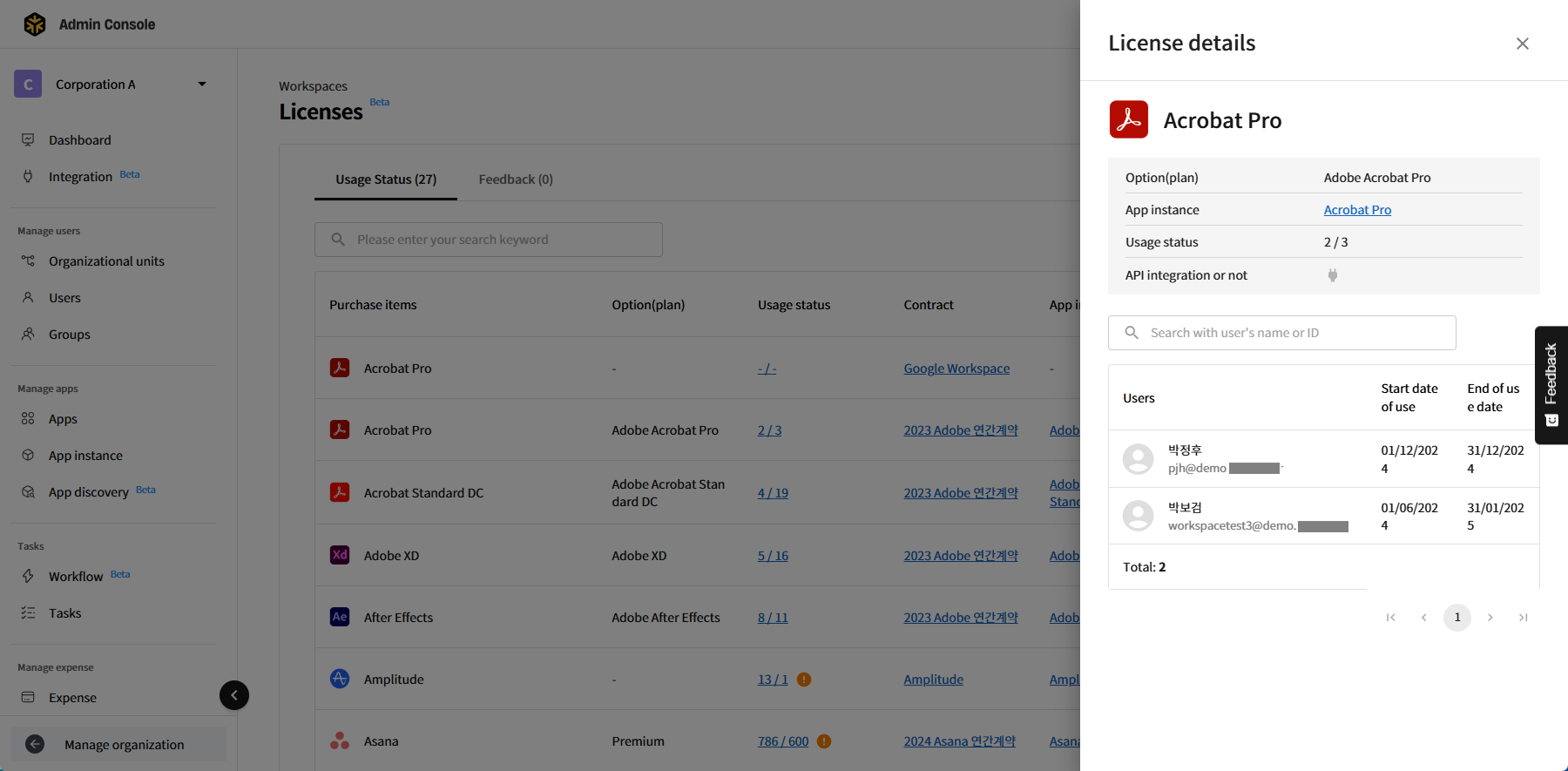Open the Feedback side tab
The height and width of the screenshot is (771, 1568).
click(x=1551, y=385)
